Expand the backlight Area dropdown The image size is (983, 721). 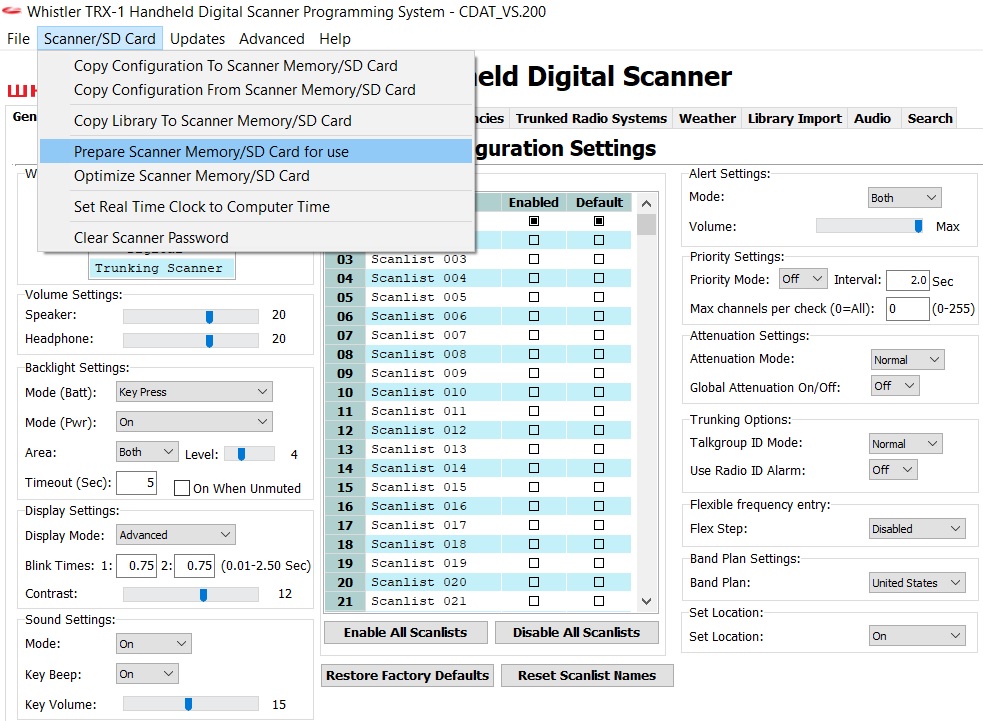(x=147, y=452)
